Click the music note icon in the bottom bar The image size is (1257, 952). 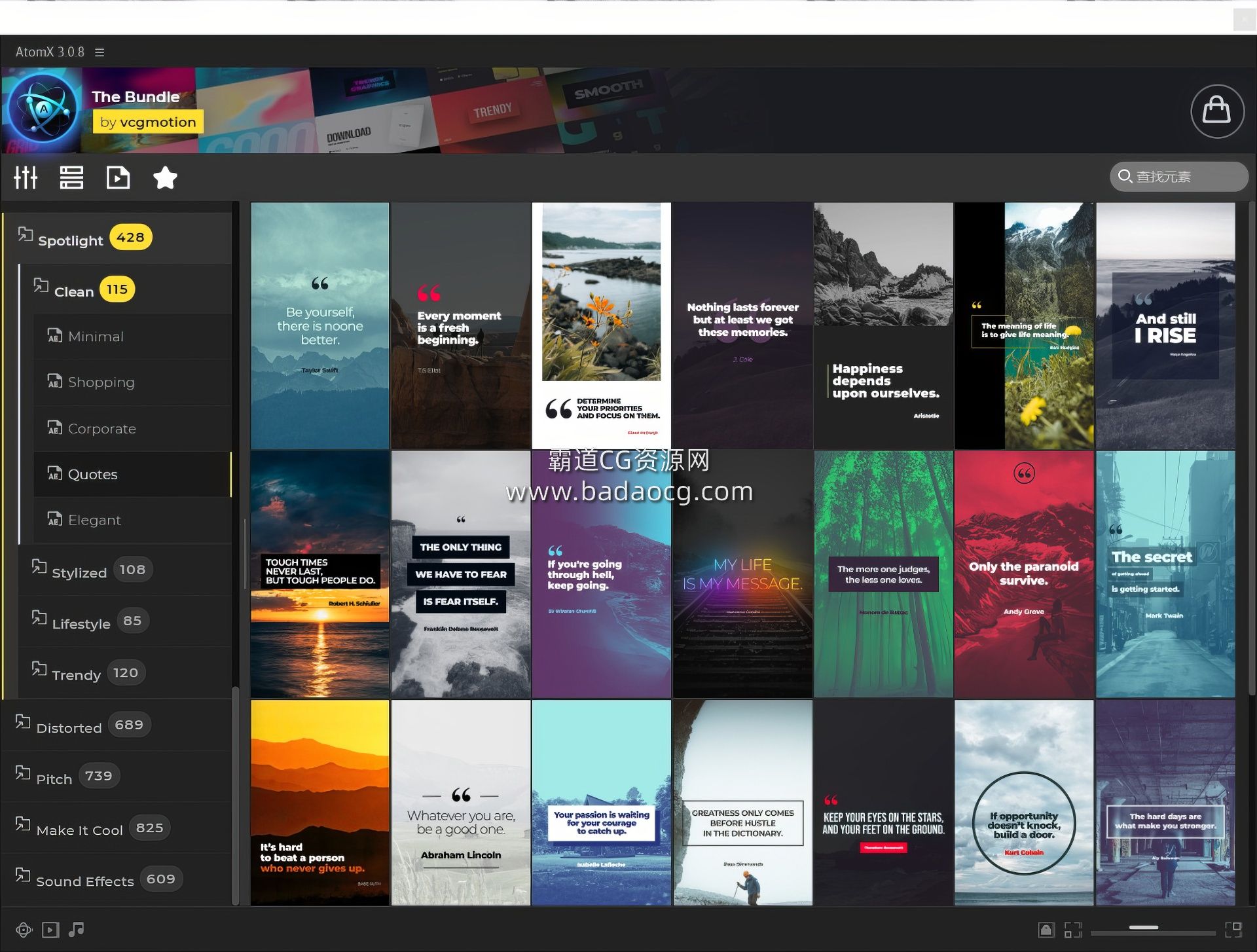pyautogui.click(x=77, y=929)
